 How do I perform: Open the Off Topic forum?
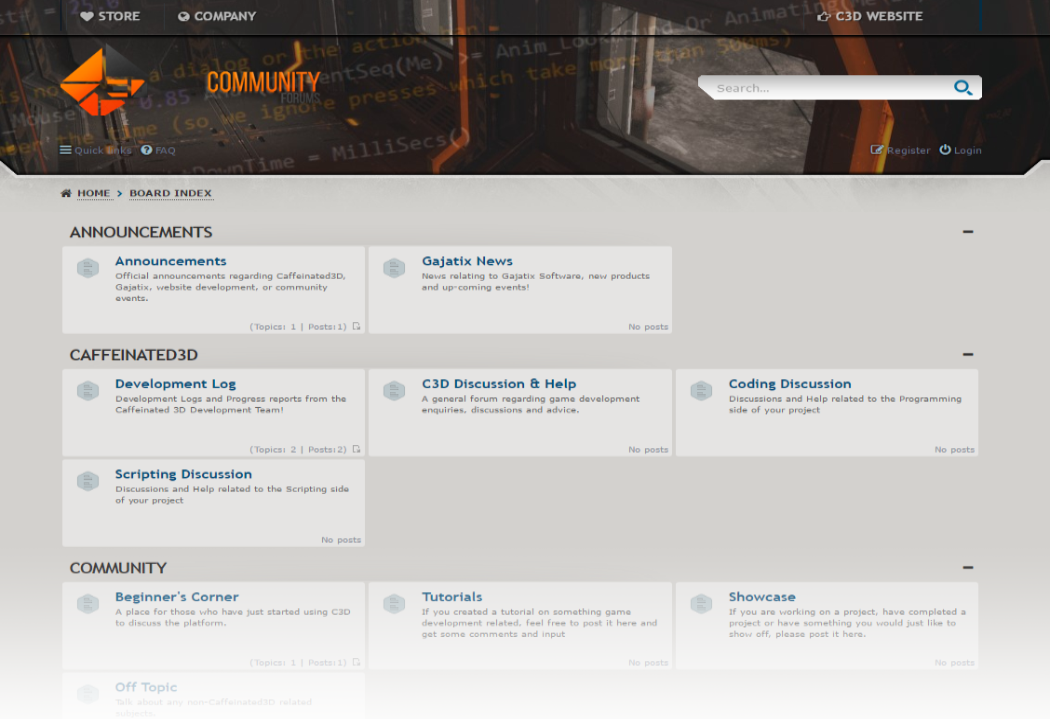146,687
